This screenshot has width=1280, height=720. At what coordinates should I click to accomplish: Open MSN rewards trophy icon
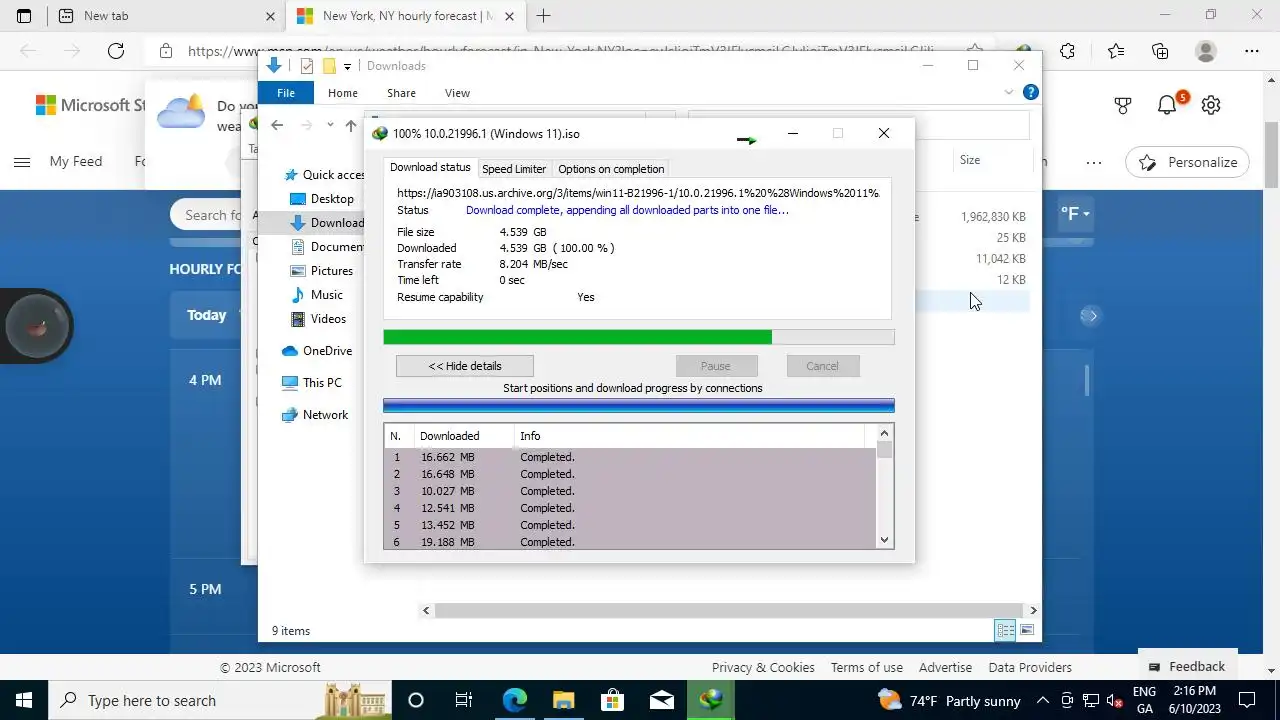point(1123,105)
